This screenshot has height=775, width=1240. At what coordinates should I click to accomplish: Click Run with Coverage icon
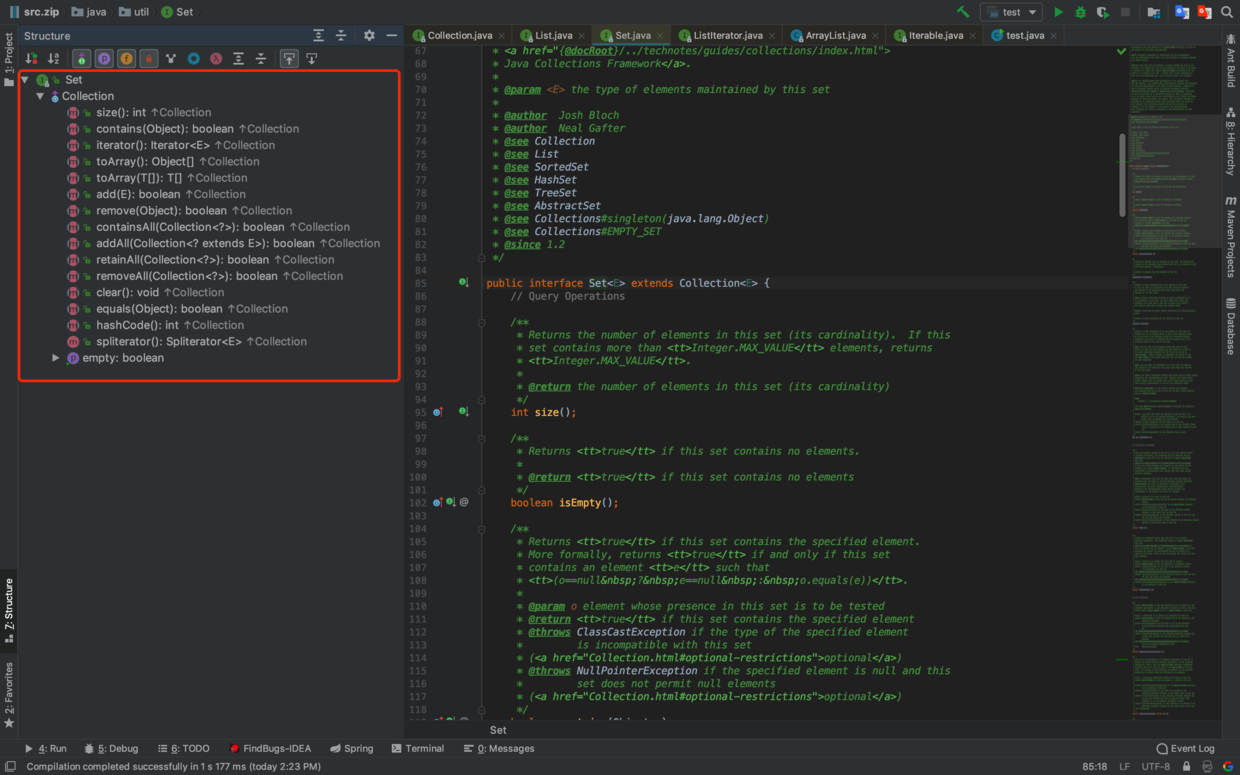pos(1102,12)
